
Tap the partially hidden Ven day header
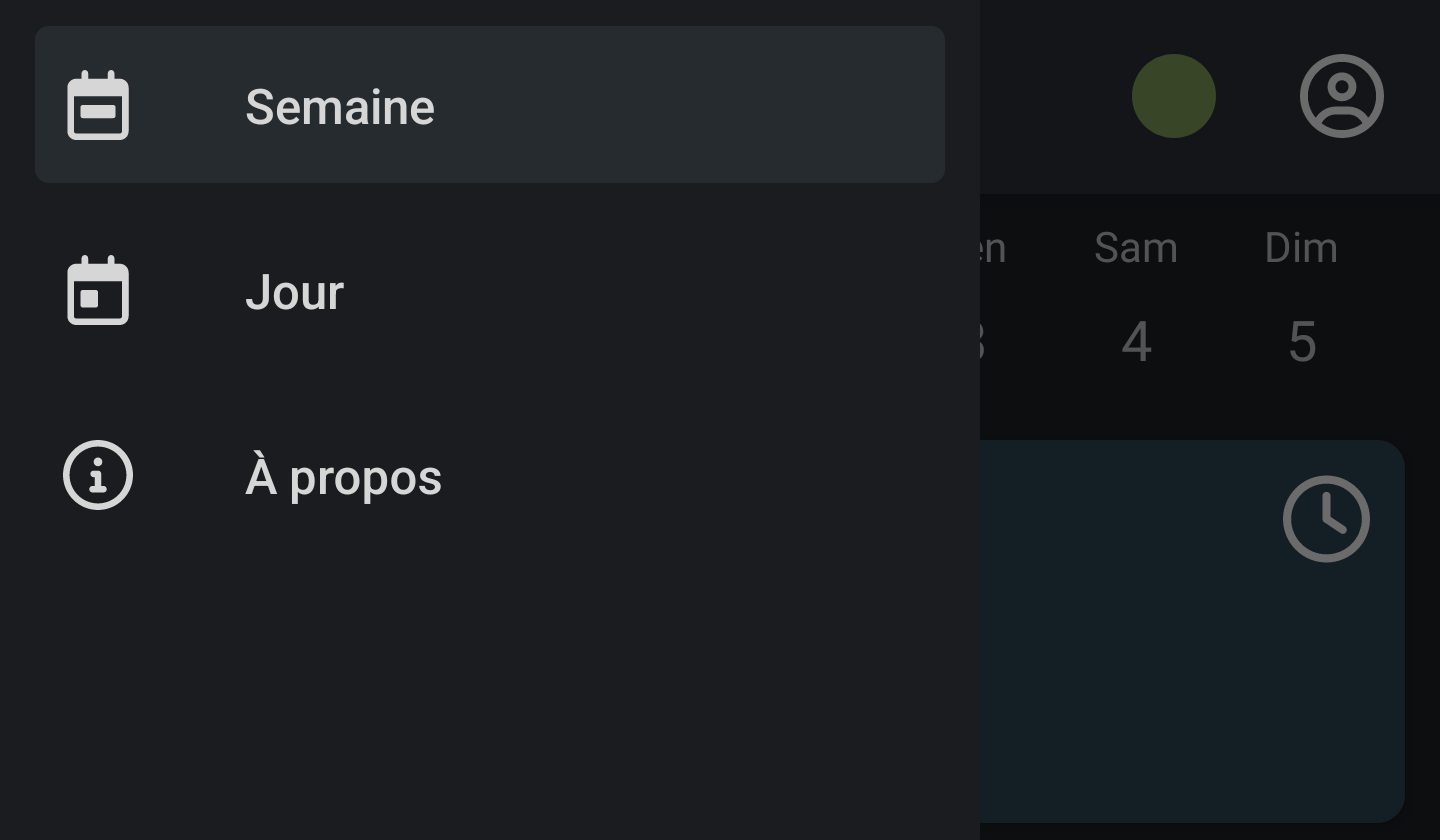click(992, 248)
